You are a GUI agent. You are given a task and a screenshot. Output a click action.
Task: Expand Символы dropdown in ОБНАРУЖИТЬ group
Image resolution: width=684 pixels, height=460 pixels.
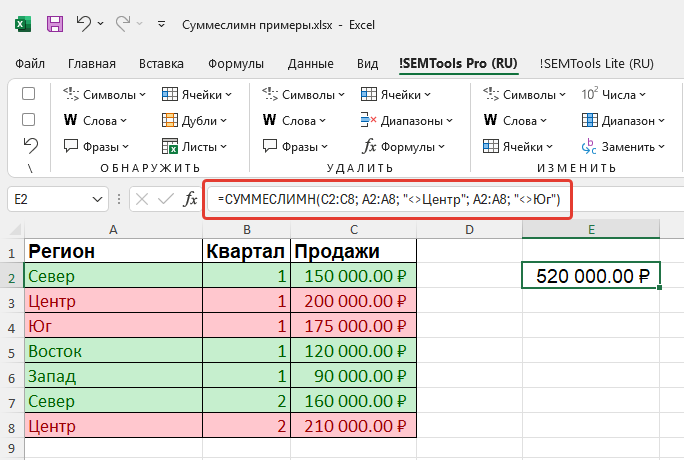(104, 95)
